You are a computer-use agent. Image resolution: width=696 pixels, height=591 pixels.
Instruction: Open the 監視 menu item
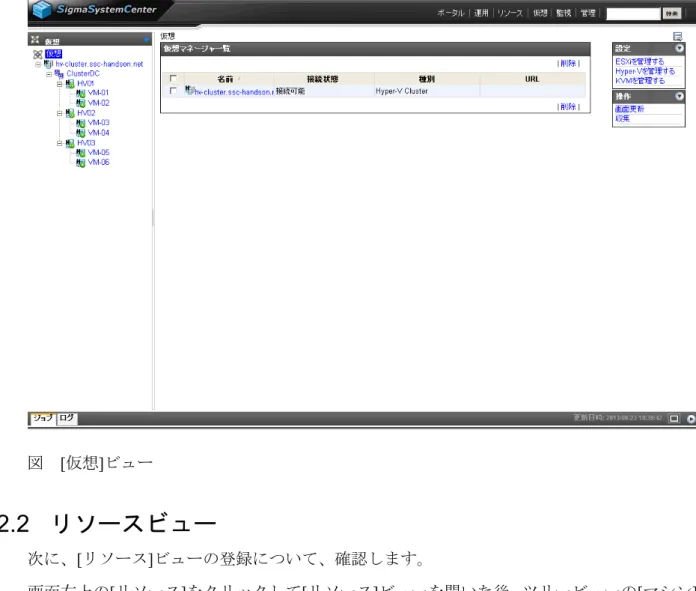[564, 13]
